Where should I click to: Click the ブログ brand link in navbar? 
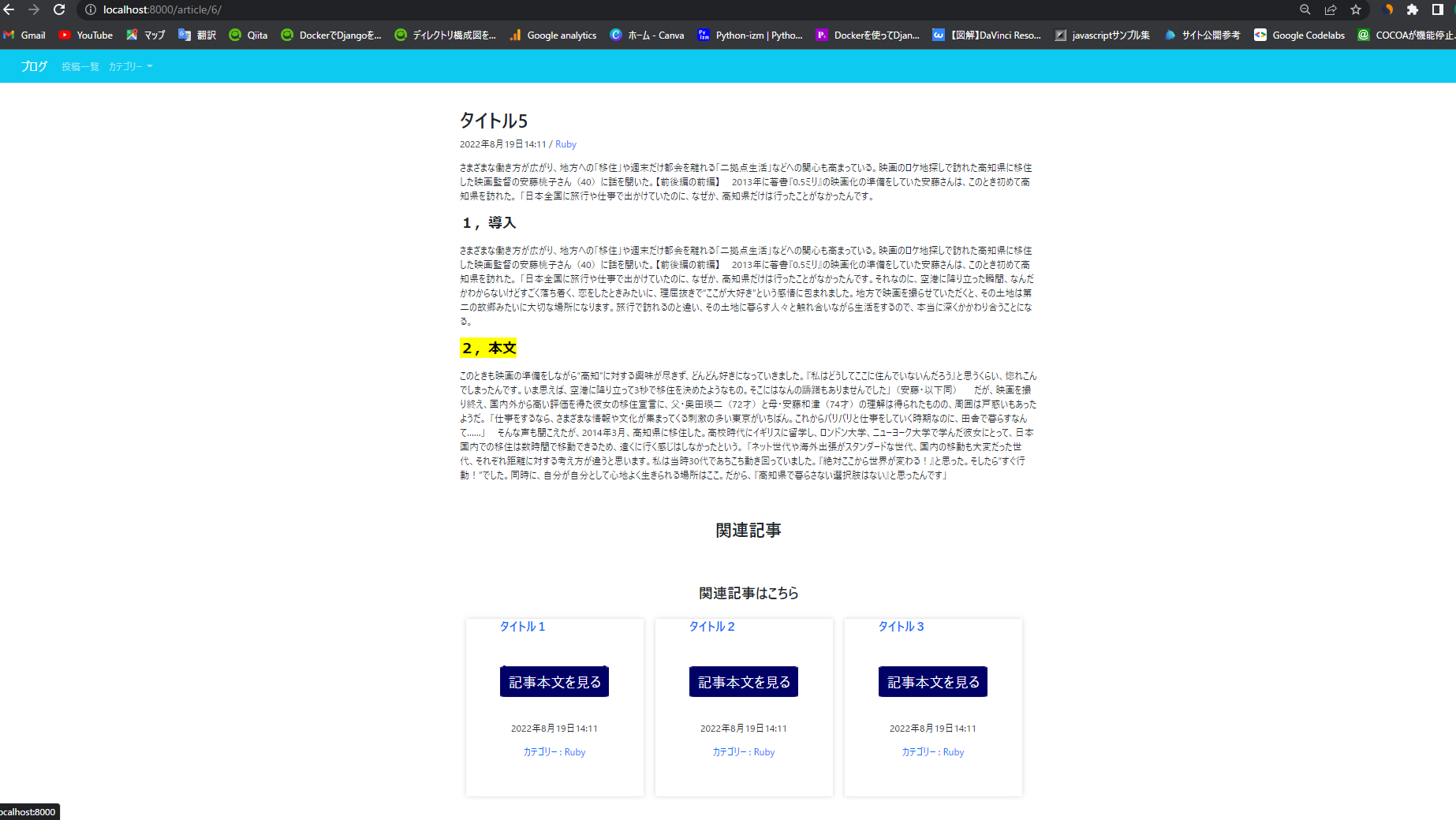click(x=34, y=66)
